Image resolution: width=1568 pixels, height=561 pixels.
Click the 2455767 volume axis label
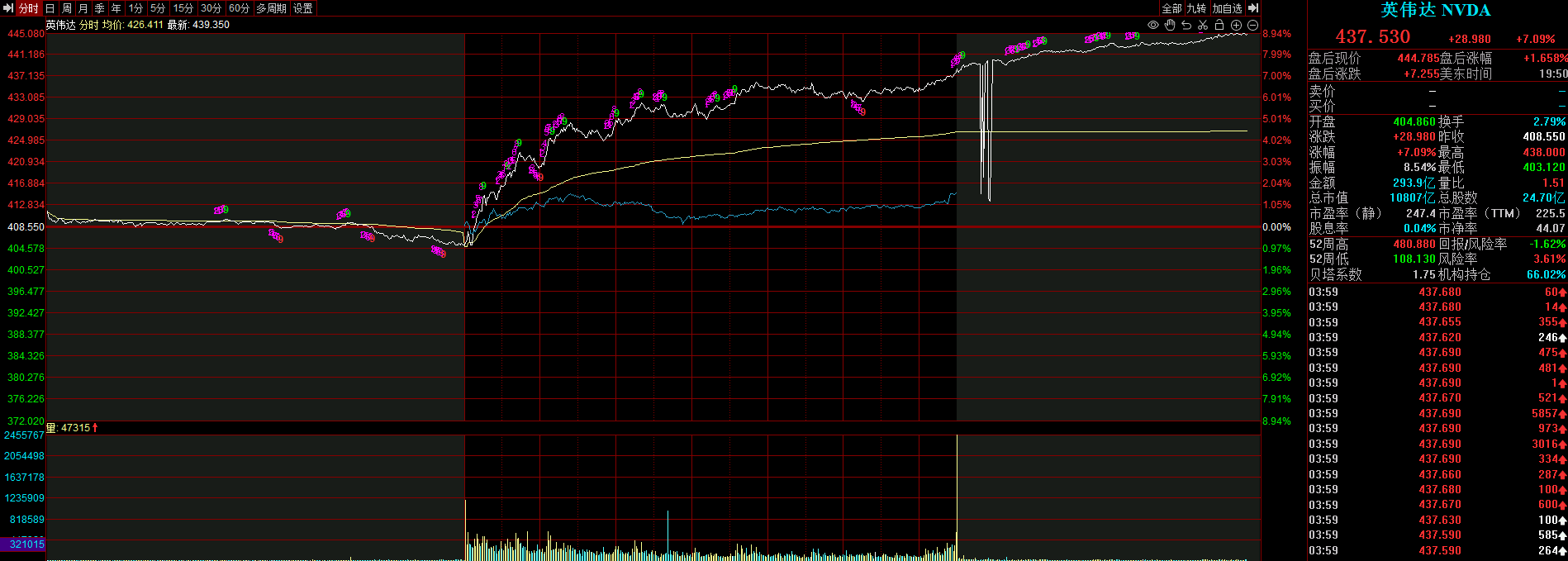[x=25, y=435]
